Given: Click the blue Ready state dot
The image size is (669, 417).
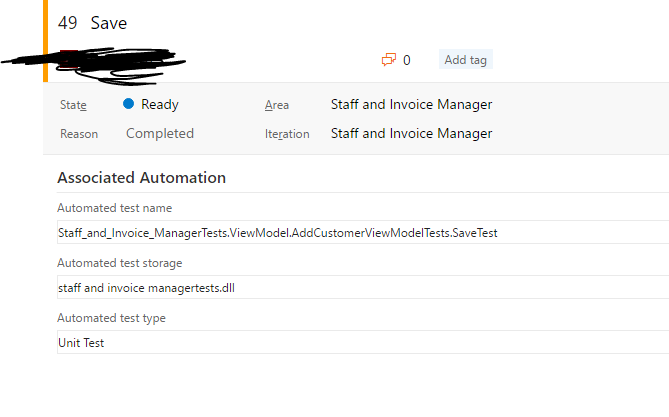Looking at the screenshot, I should [x=129, y=104].
